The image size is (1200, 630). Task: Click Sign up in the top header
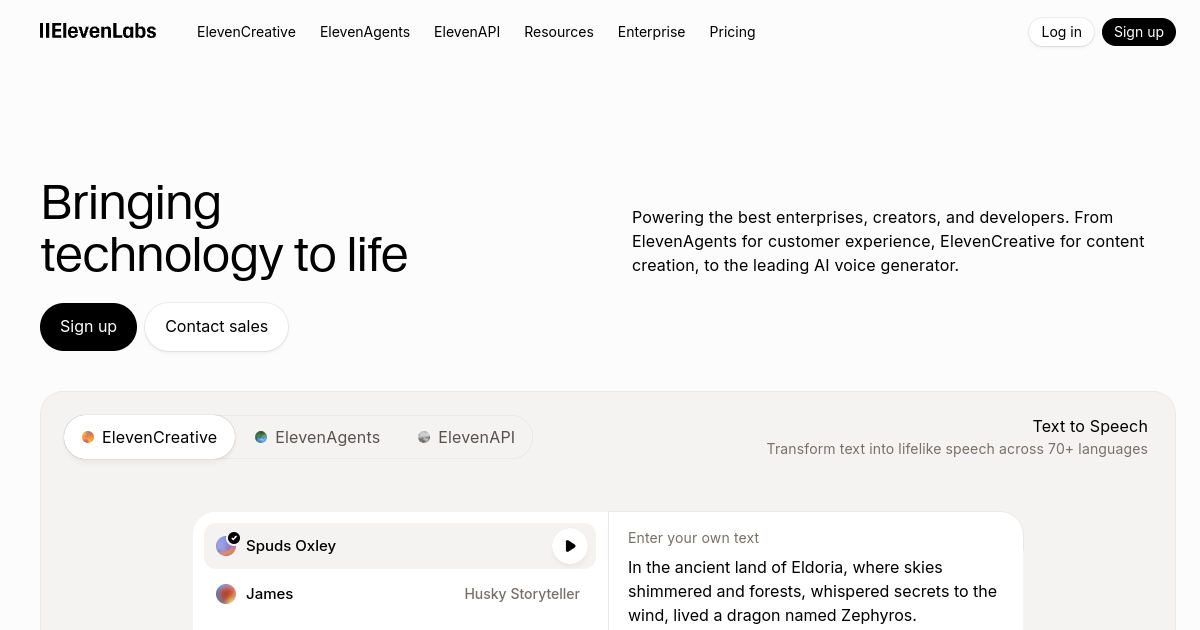tap(1138, 32)
